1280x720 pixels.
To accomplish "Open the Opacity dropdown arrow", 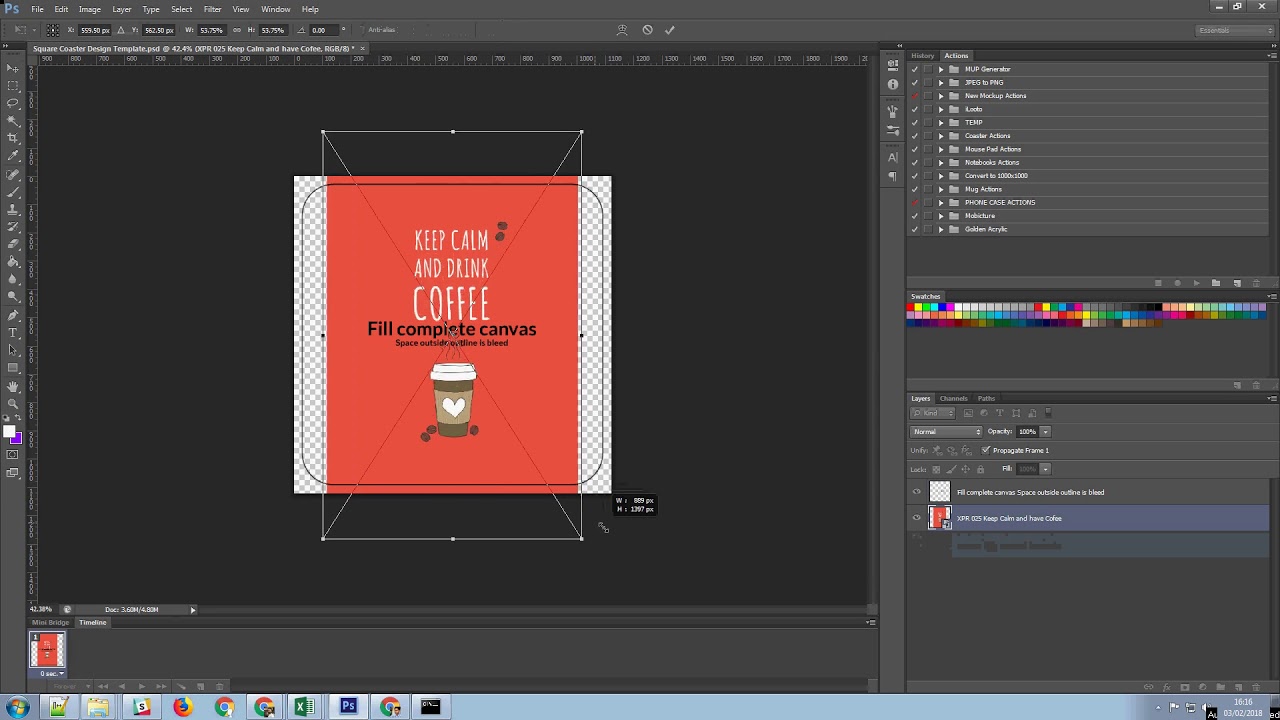I will (x=1045, y=432).
